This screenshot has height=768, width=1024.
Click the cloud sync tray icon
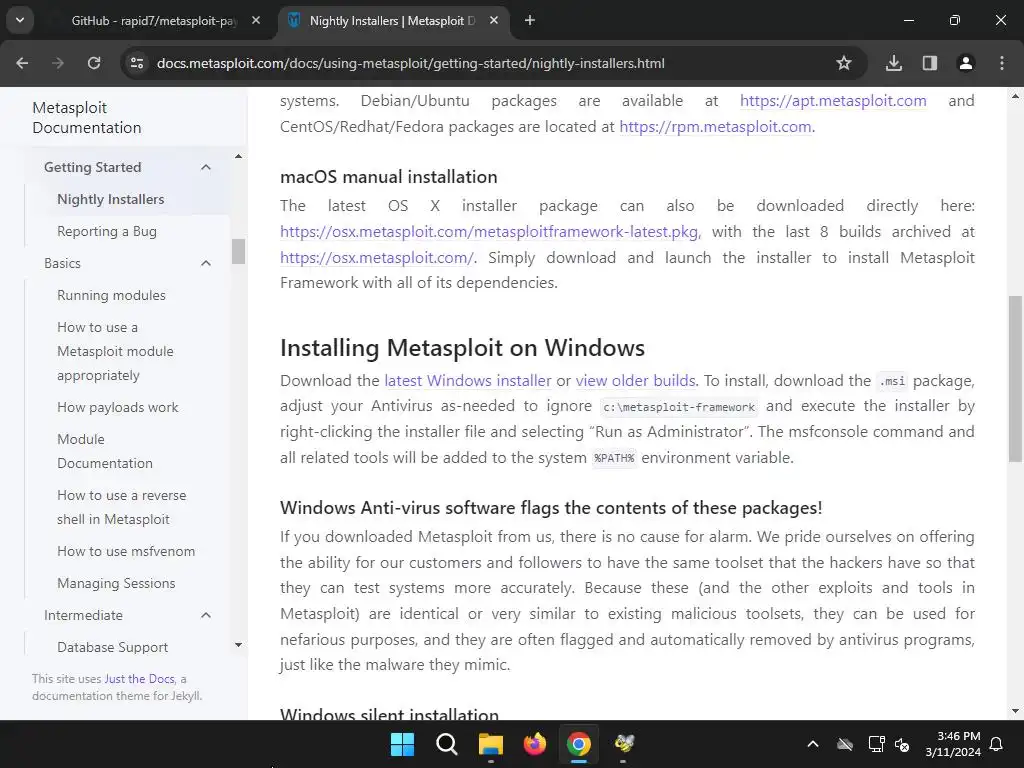[845, 744]
